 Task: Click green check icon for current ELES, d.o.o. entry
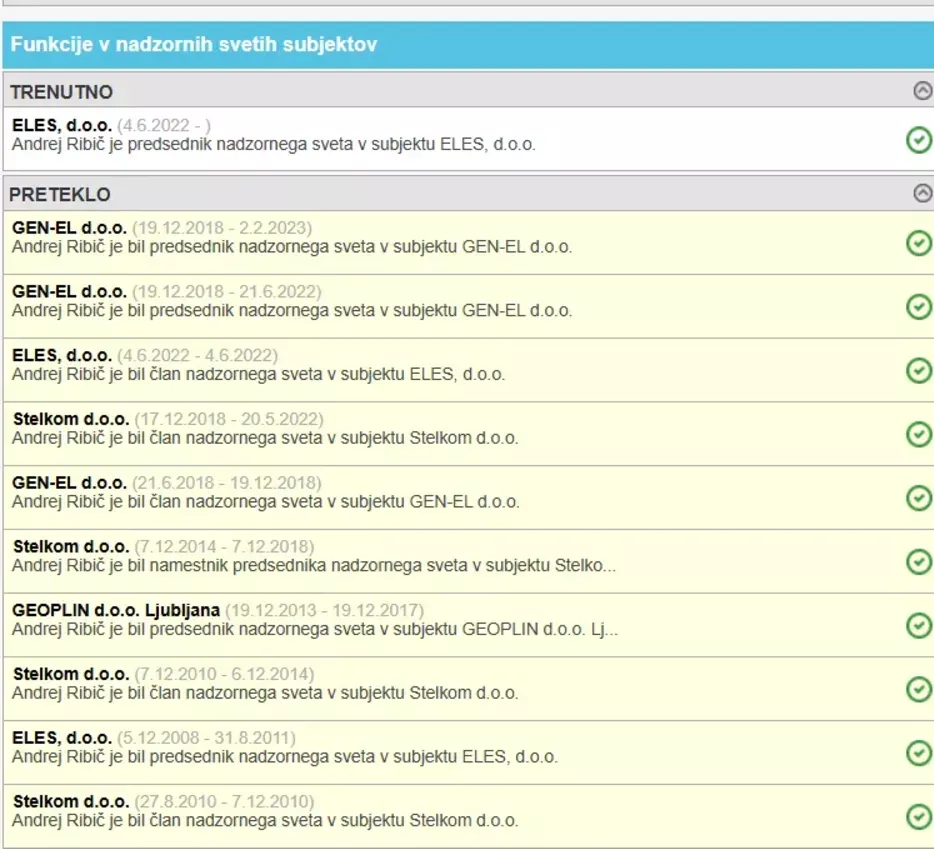tap(918, 140)
